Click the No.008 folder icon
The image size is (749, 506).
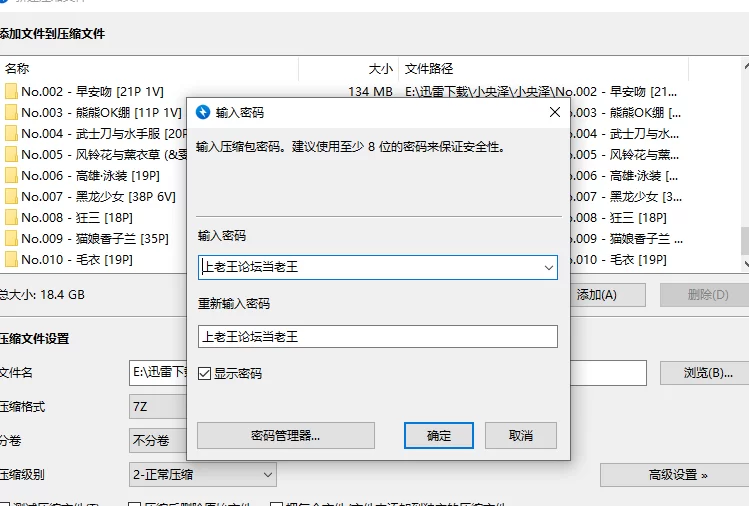11,218
